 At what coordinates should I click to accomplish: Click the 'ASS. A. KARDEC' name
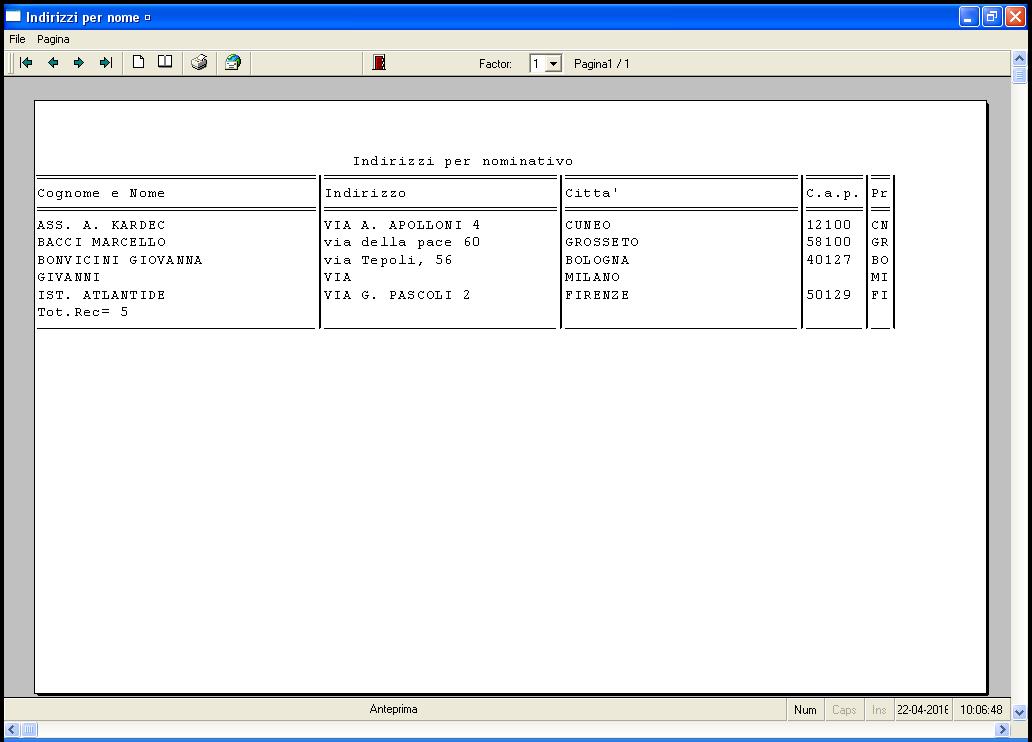101,225
